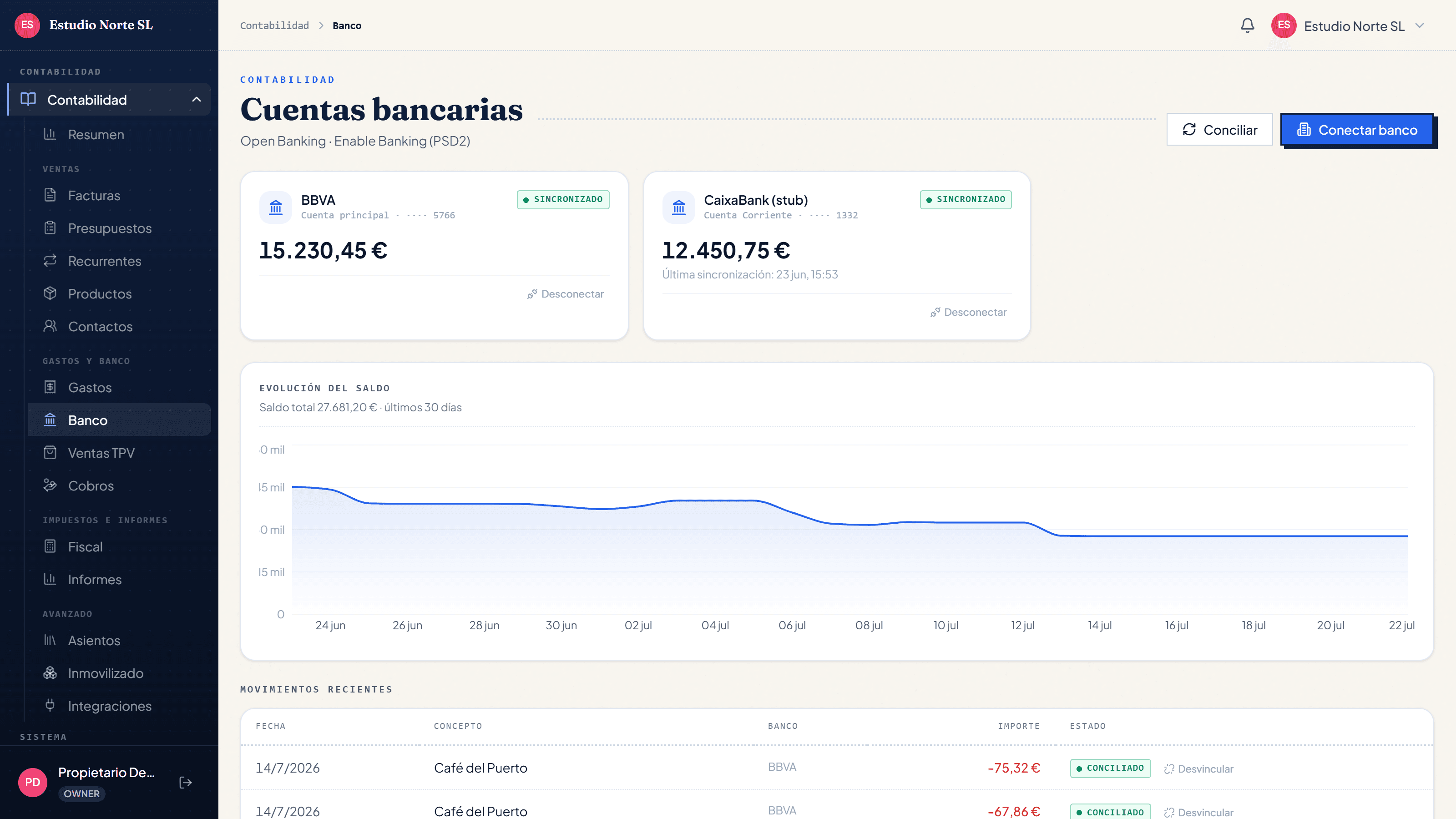Click the BBVA bank icon on card
The image size is (1456, 819).
pyautogui.click(x=276, y=207)
